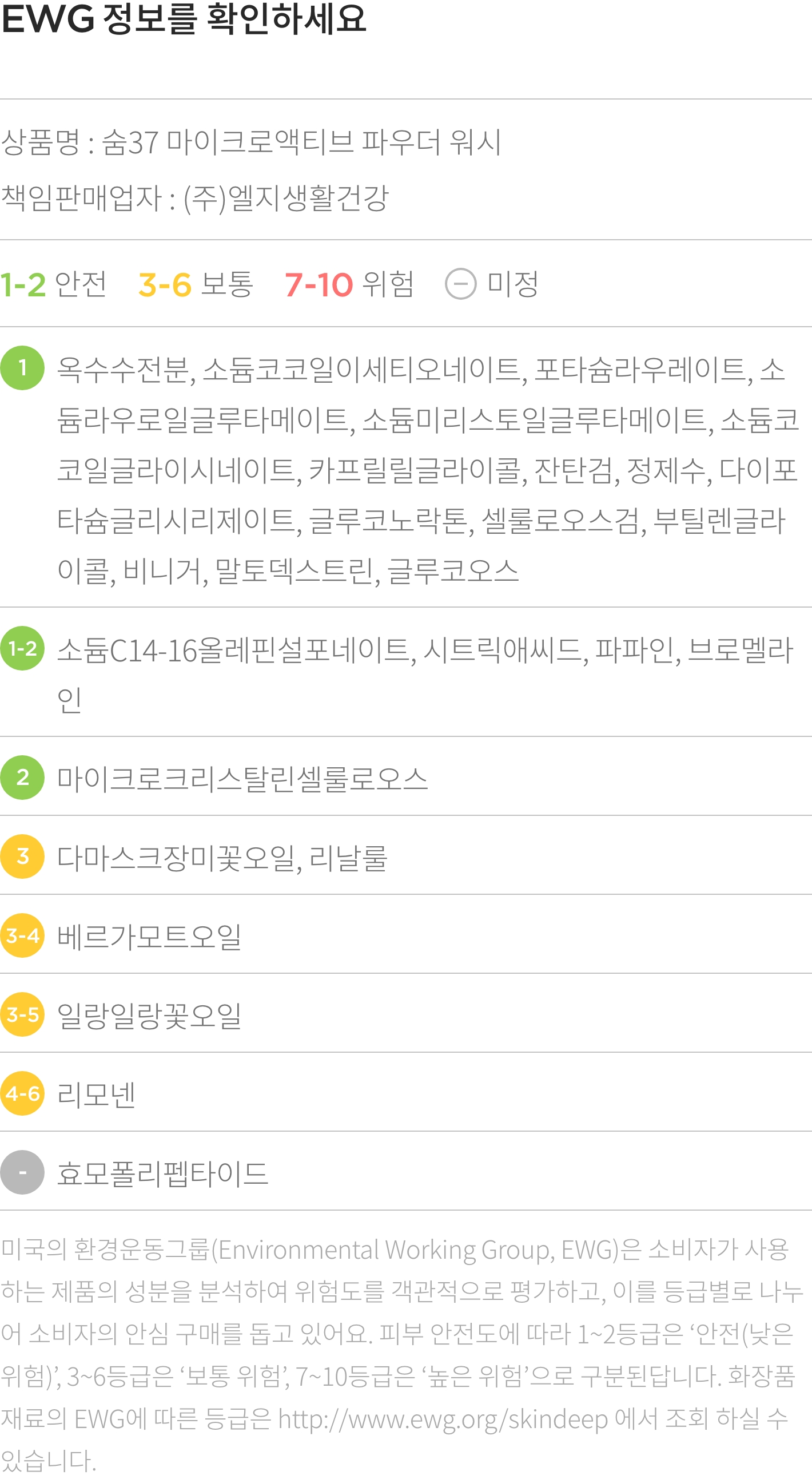Click the product name 숨37 line

pyautogui.click(x=251, y=142)
